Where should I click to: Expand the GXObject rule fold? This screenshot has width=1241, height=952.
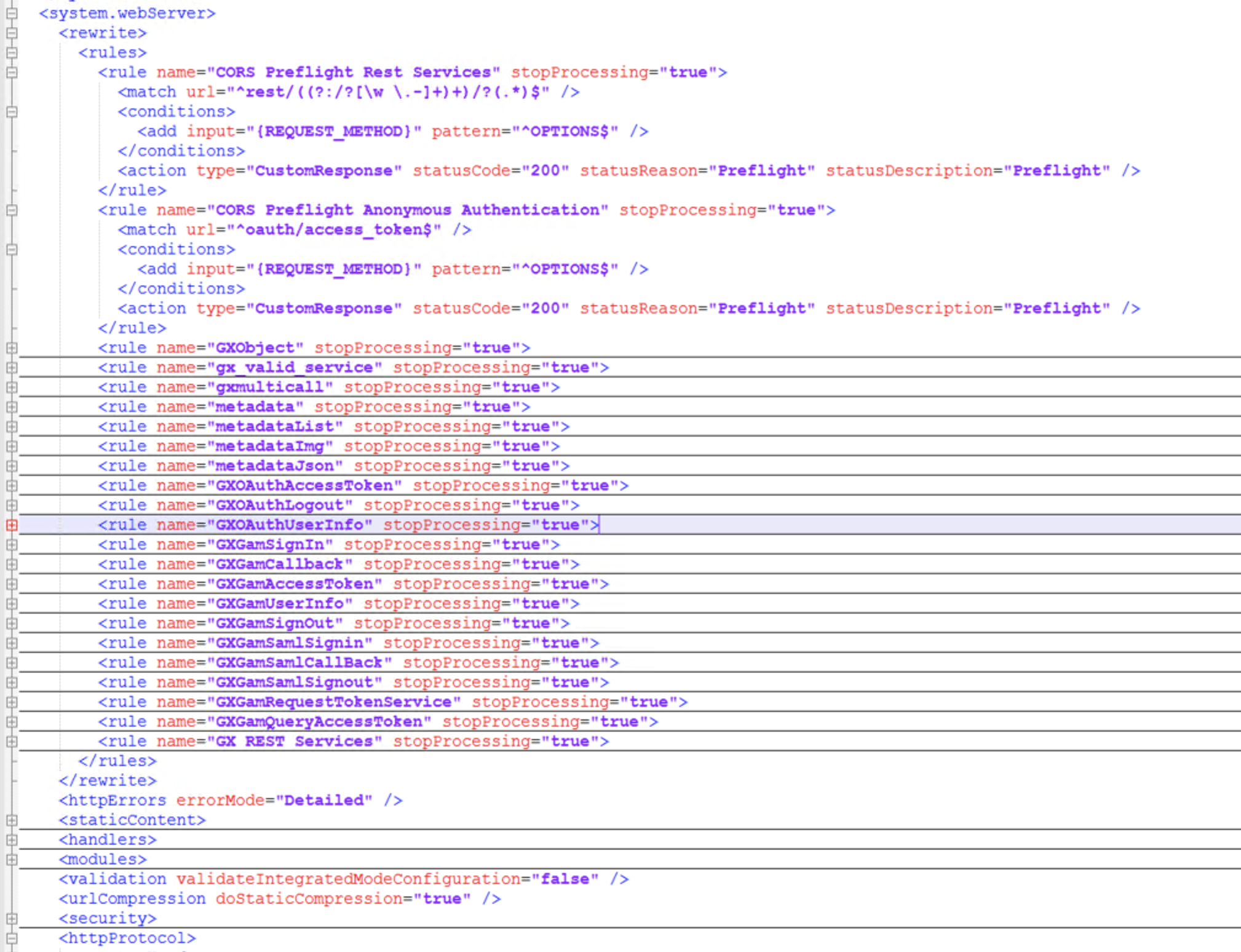point(11,347)
